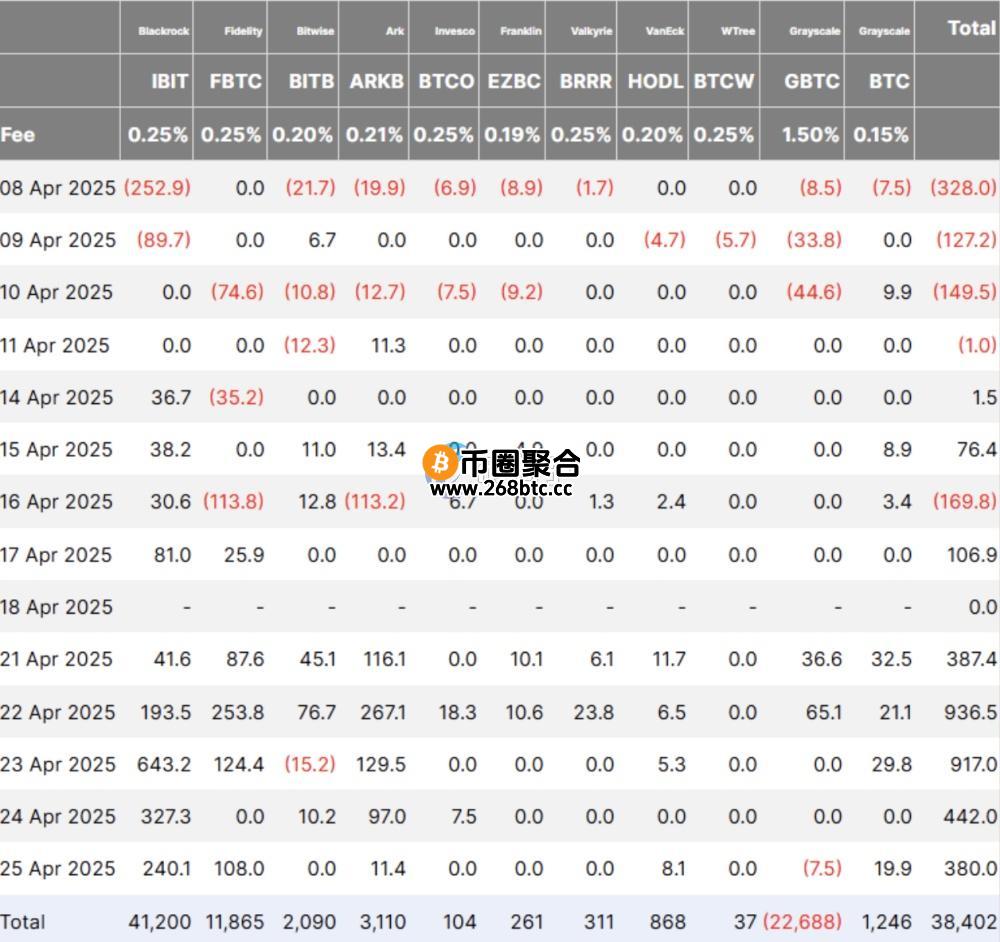
Task: Select the 0.21% ARKB fee cell
Action: [x=374, y=135]
